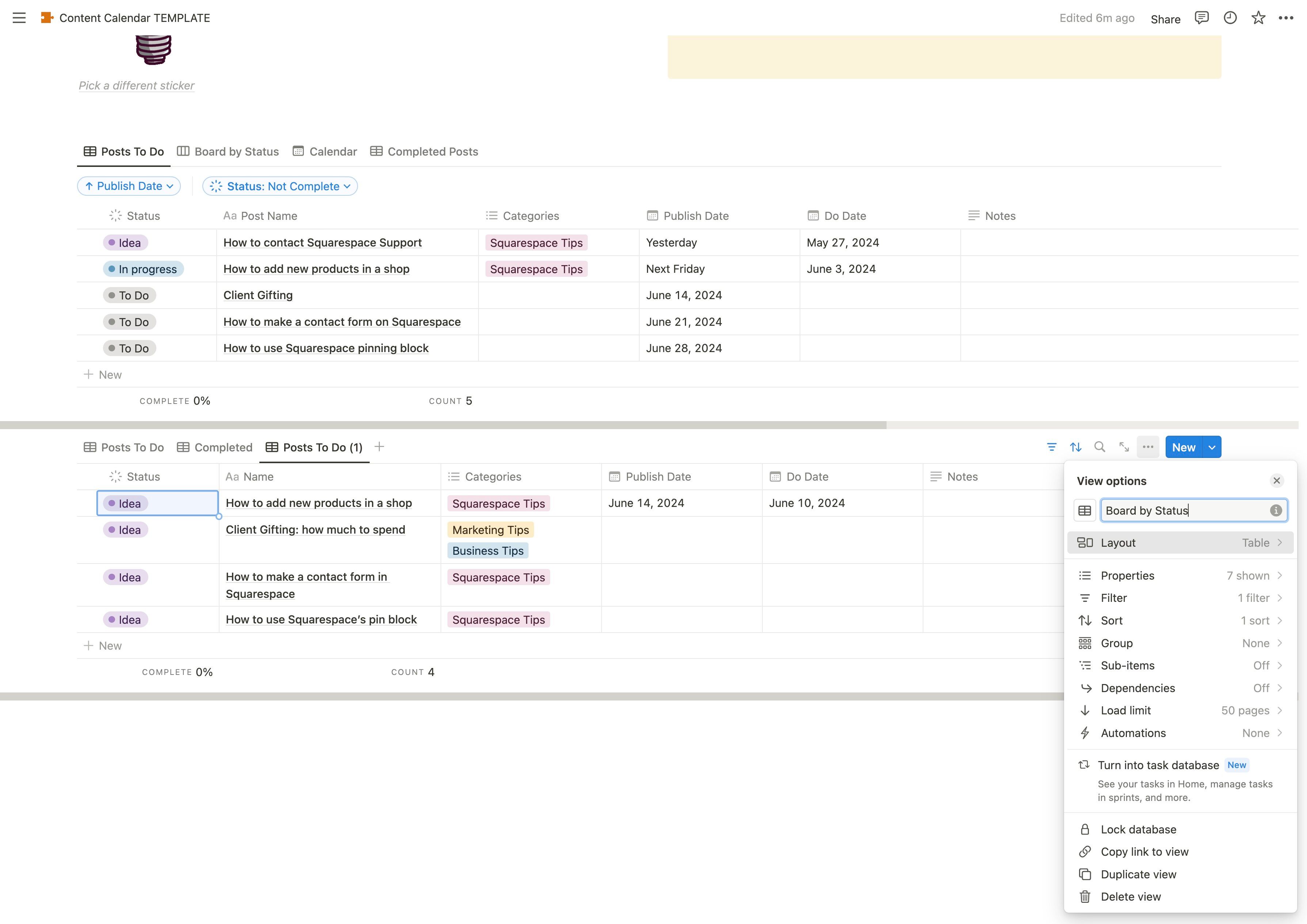
Task: Switch to Calendar view tab
Action: point(325,152)
